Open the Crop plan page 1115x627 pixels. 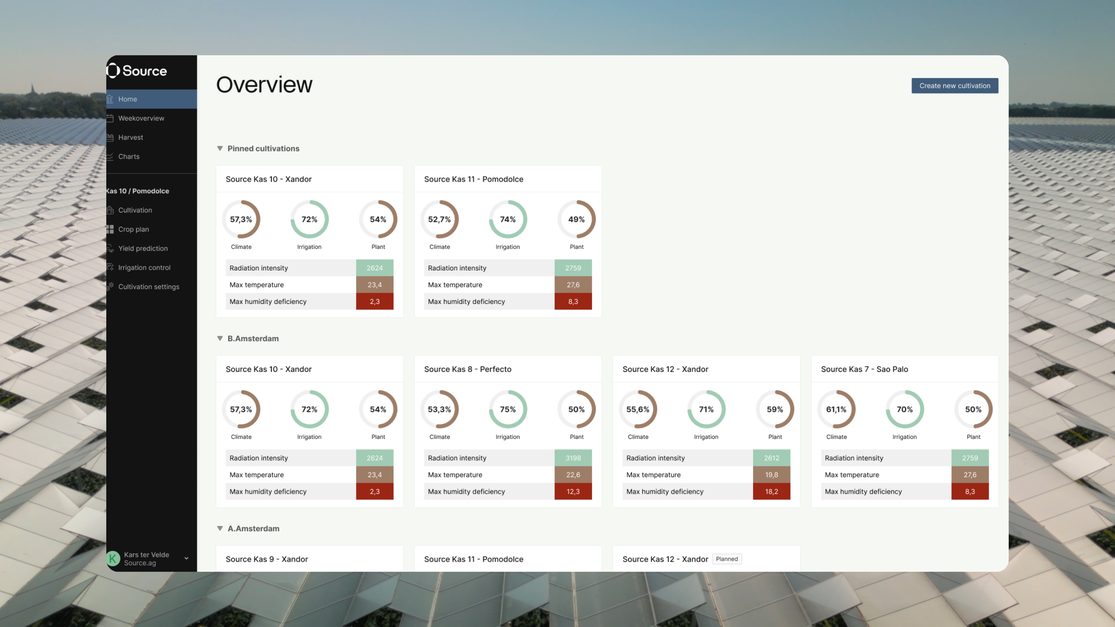point(134,229)
